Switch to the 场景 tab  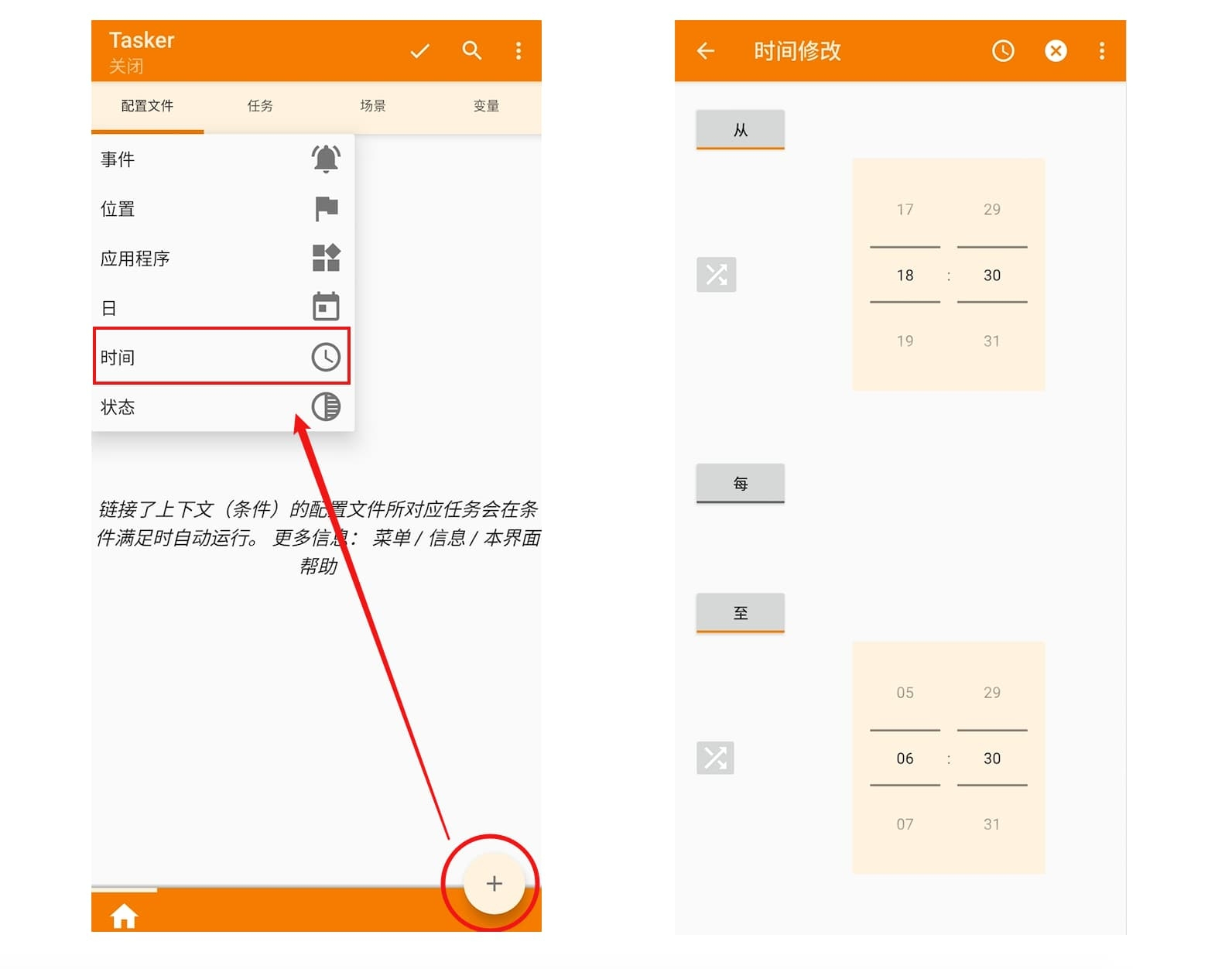373,106
